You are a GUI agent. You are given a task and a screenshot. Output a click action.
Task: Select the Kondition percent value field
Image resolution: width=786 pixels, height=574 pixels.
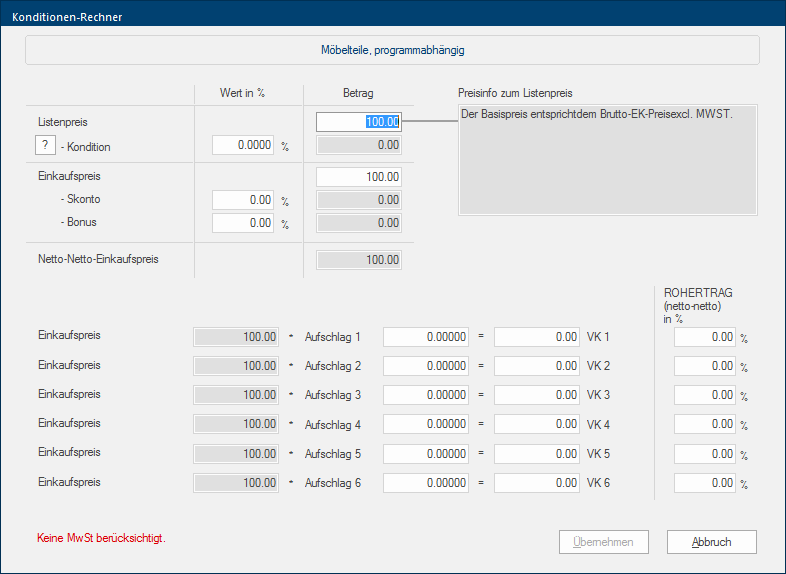243,145
